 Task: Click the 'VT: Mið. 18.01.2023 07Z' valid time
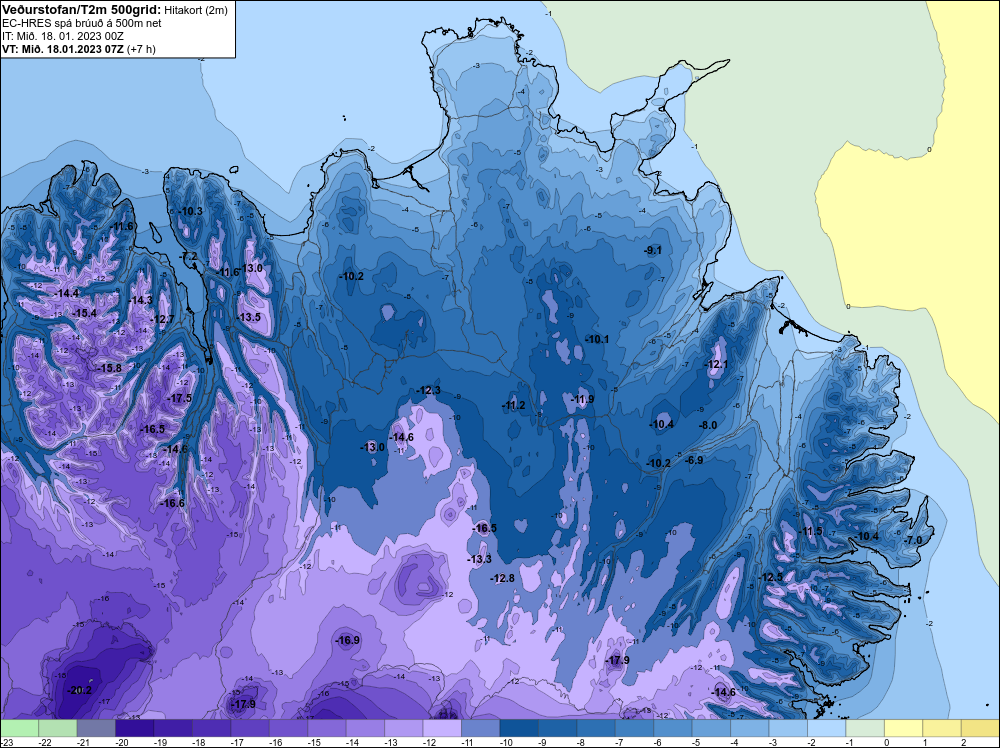coord(63,49)
